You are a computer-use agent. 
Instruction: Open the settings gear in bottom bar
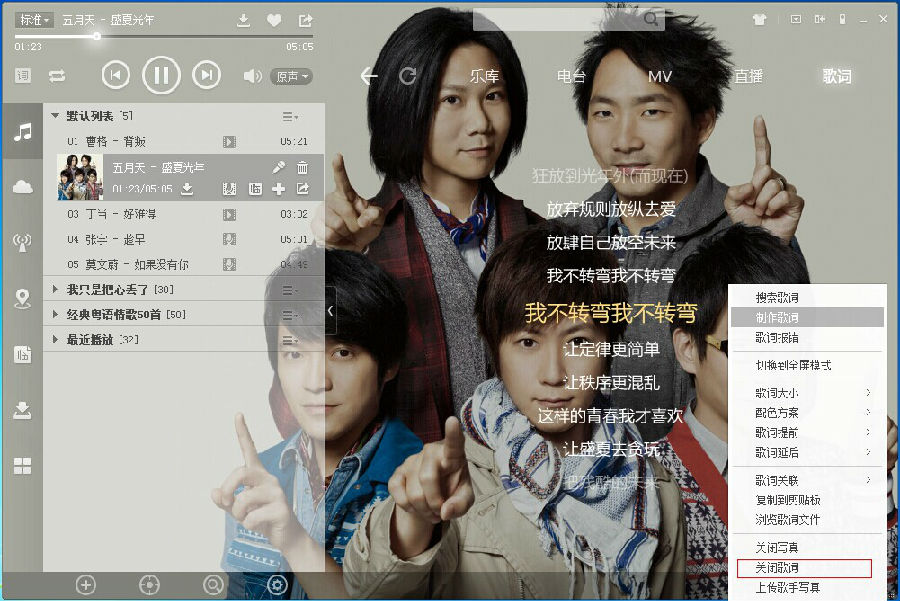tap(276, 585)
